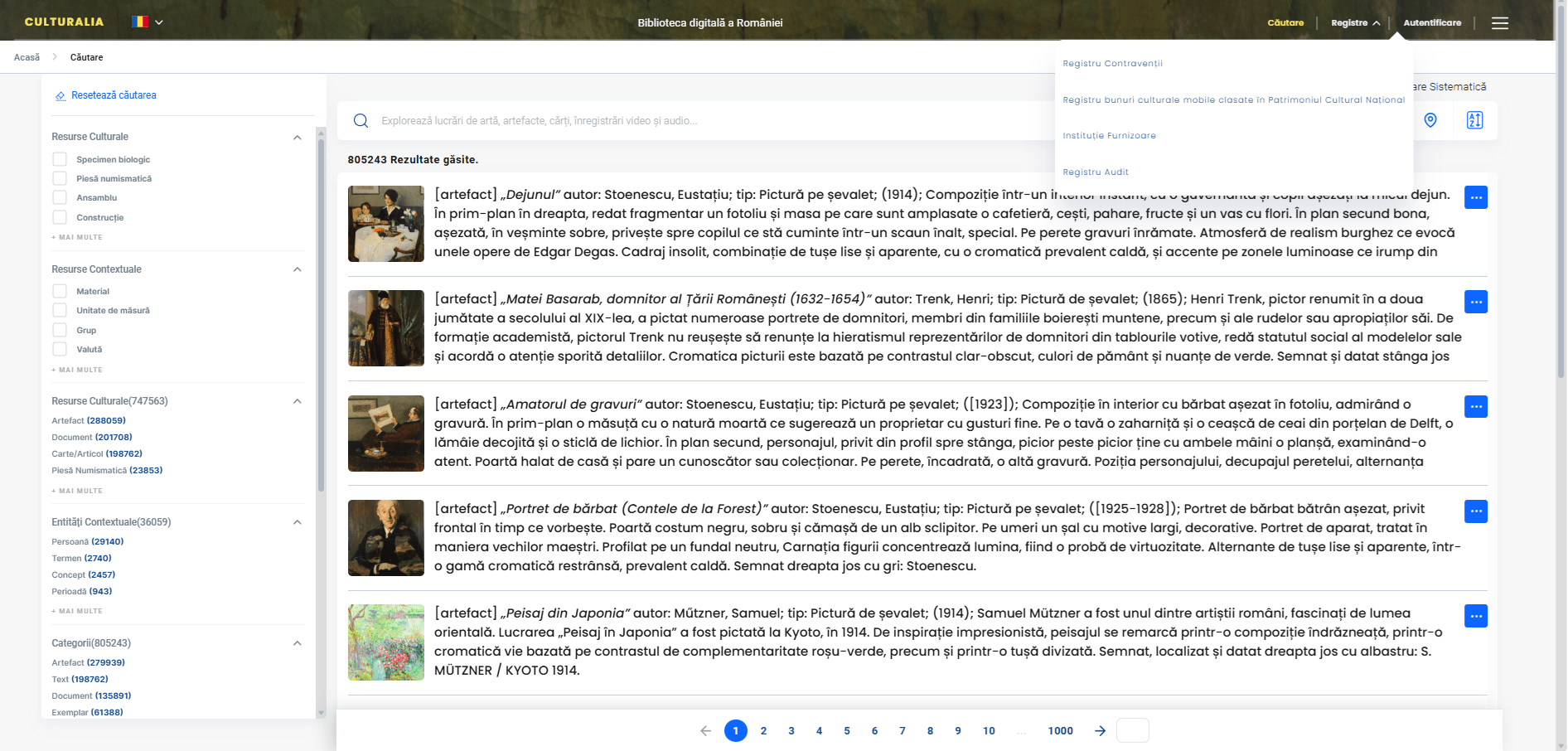
Task: Click the filter panel vertical scrollbar
Action: click(322, 315)
